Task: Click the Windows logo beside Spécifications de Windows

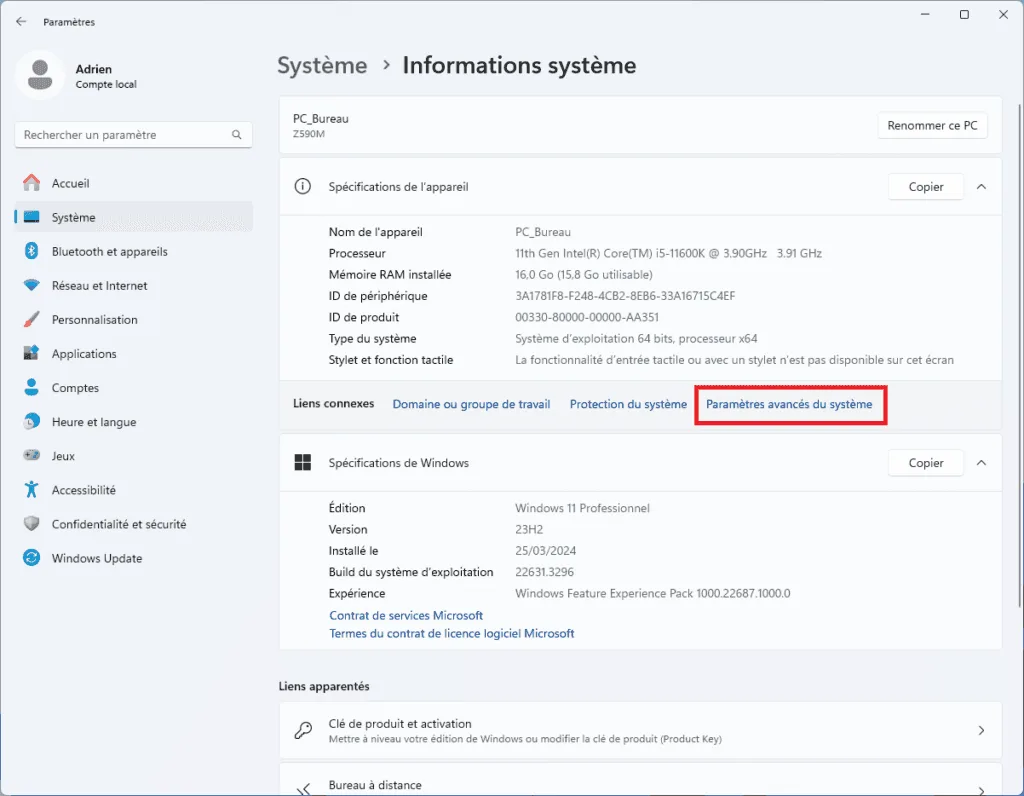Action: [x=302, y=462]
